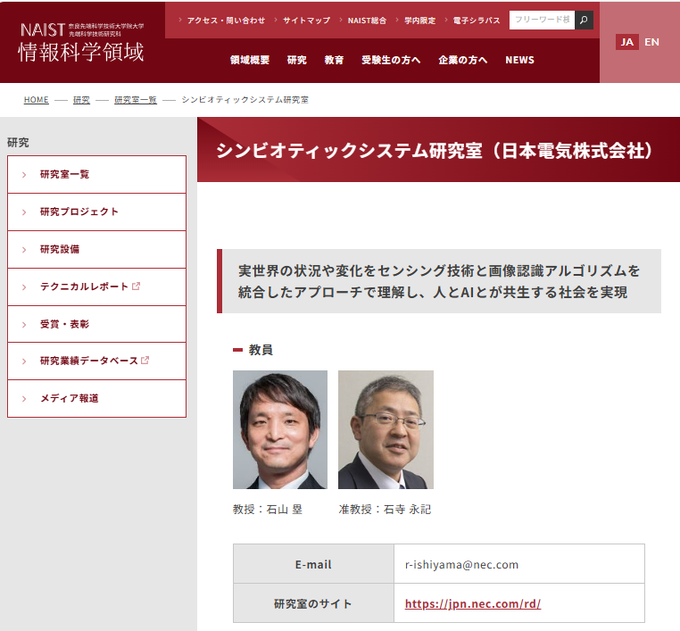The image size is (680, 631).
Task: Click the search magnifier icon button
Action: coord(584,20)
